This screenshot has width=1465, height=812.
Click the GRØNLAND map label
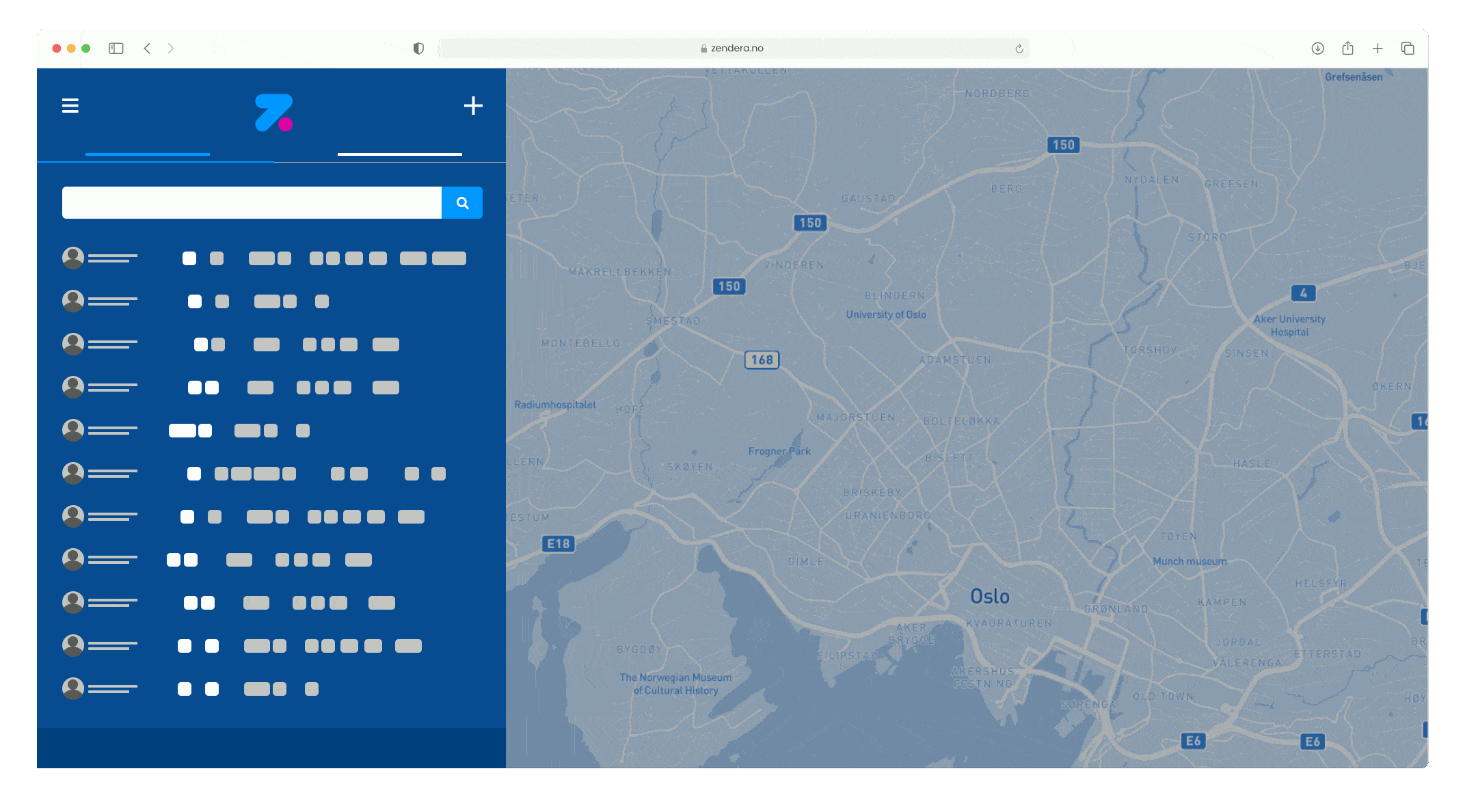[1116, 608]
